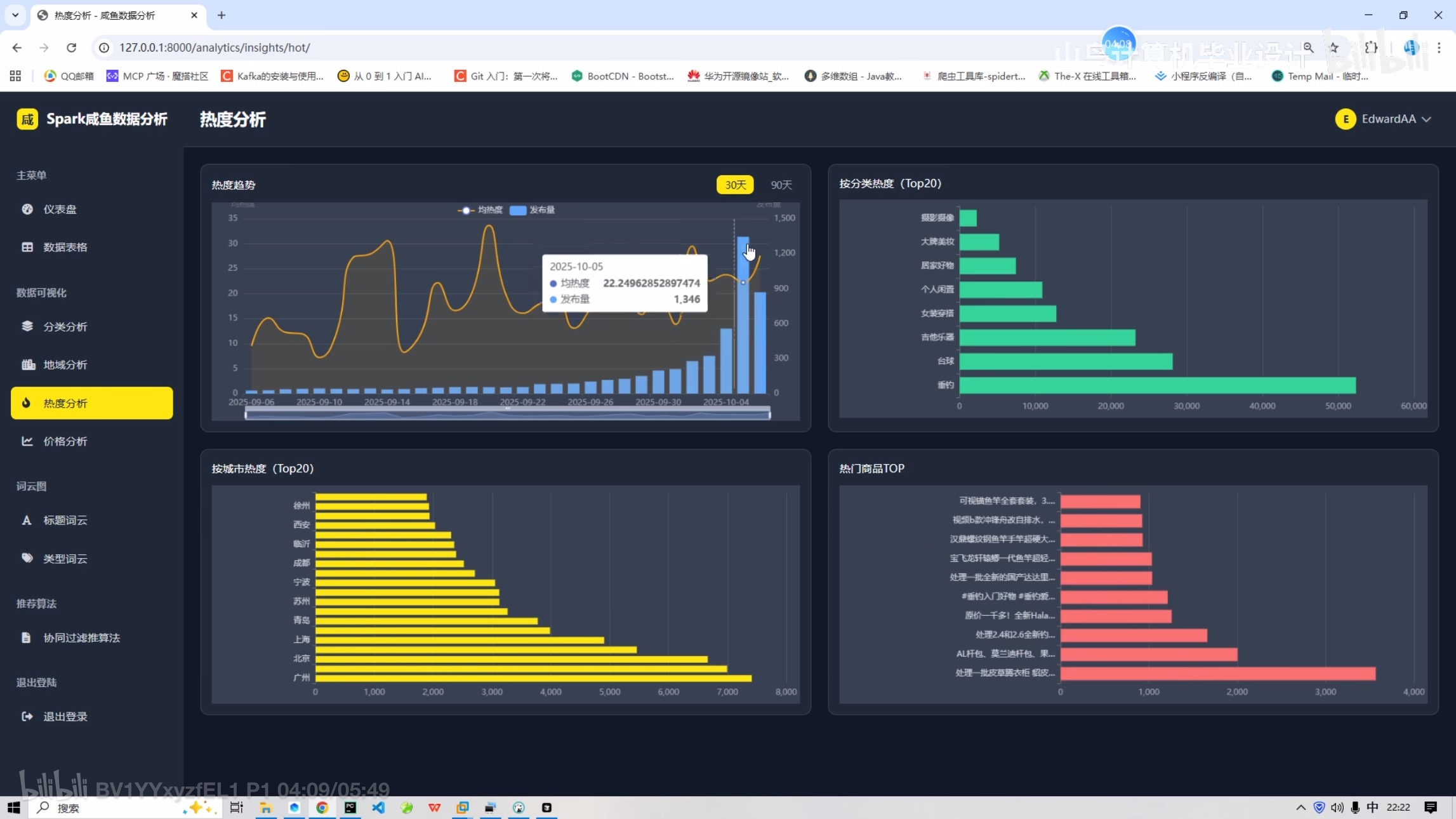The image size is (1456, 819).
Task: Open 协同过滤推荐算法 menu item
Action: coord(81,637)
